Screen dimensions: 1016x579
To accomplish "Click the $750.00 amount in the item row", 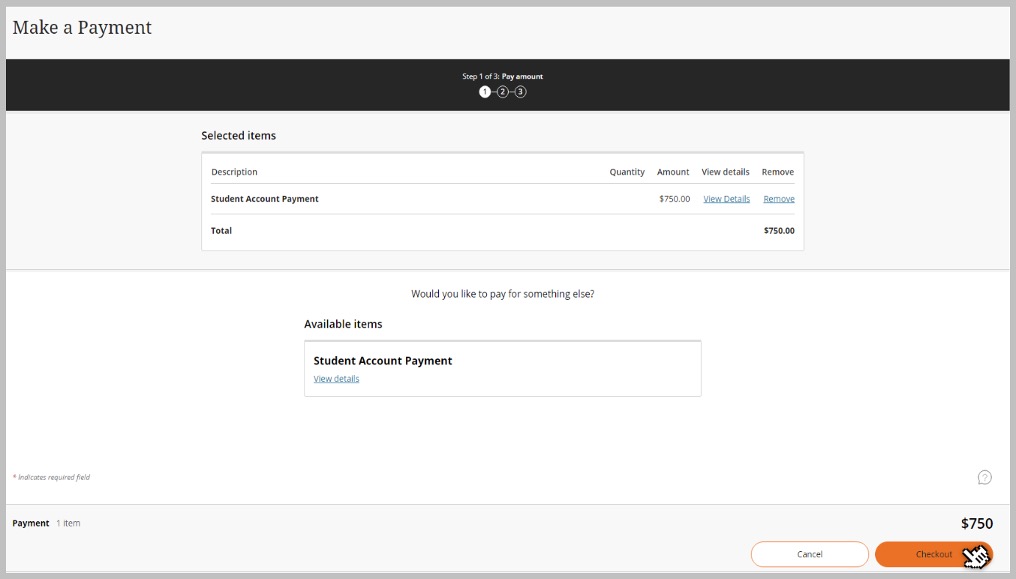I will [x=674, y=199].
